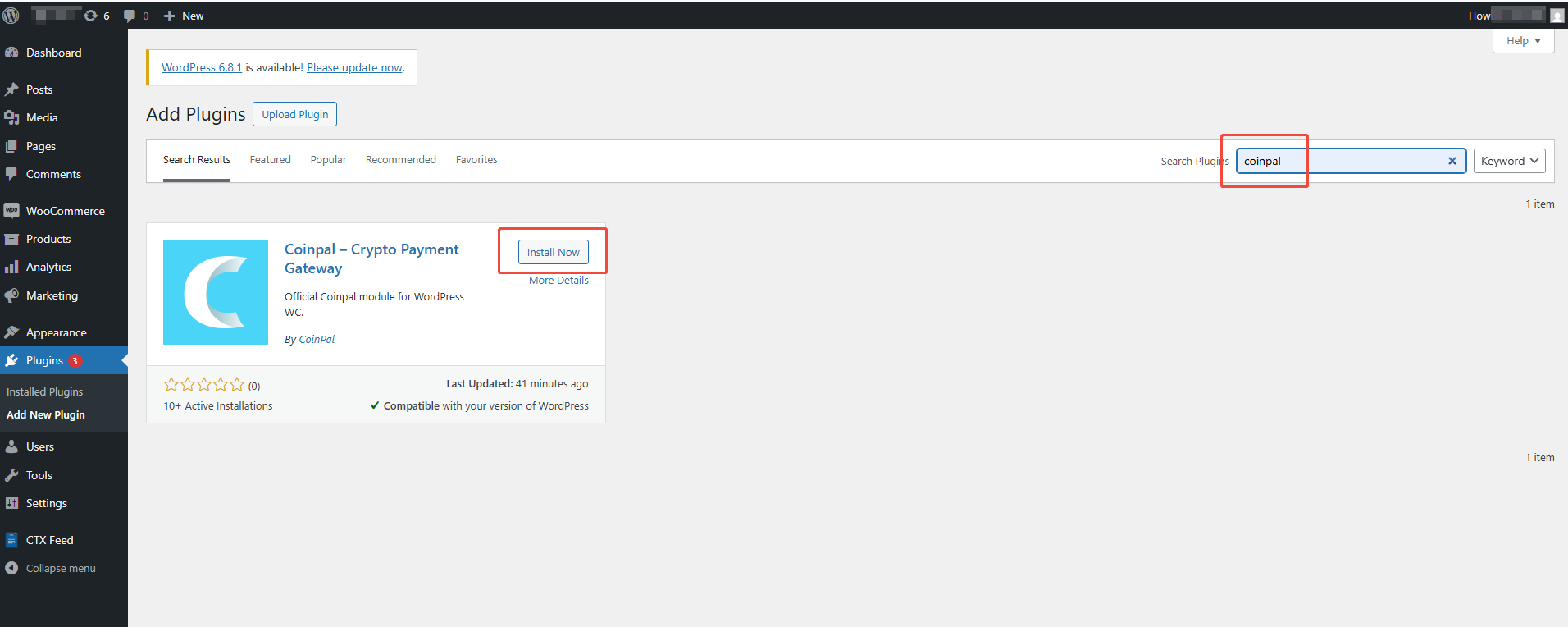Clear the plugin search field with X

[x=1452, y=161]
